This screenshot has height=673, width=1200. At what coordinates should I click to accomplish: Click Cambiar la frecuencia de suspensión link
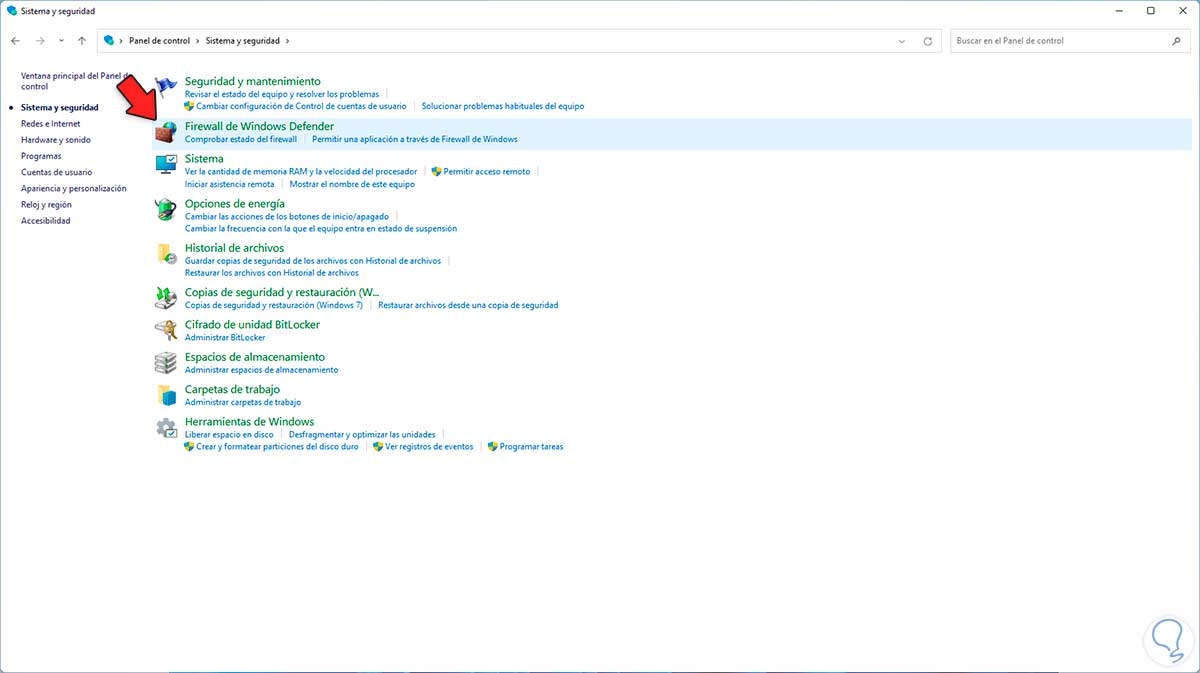point(321,228)
